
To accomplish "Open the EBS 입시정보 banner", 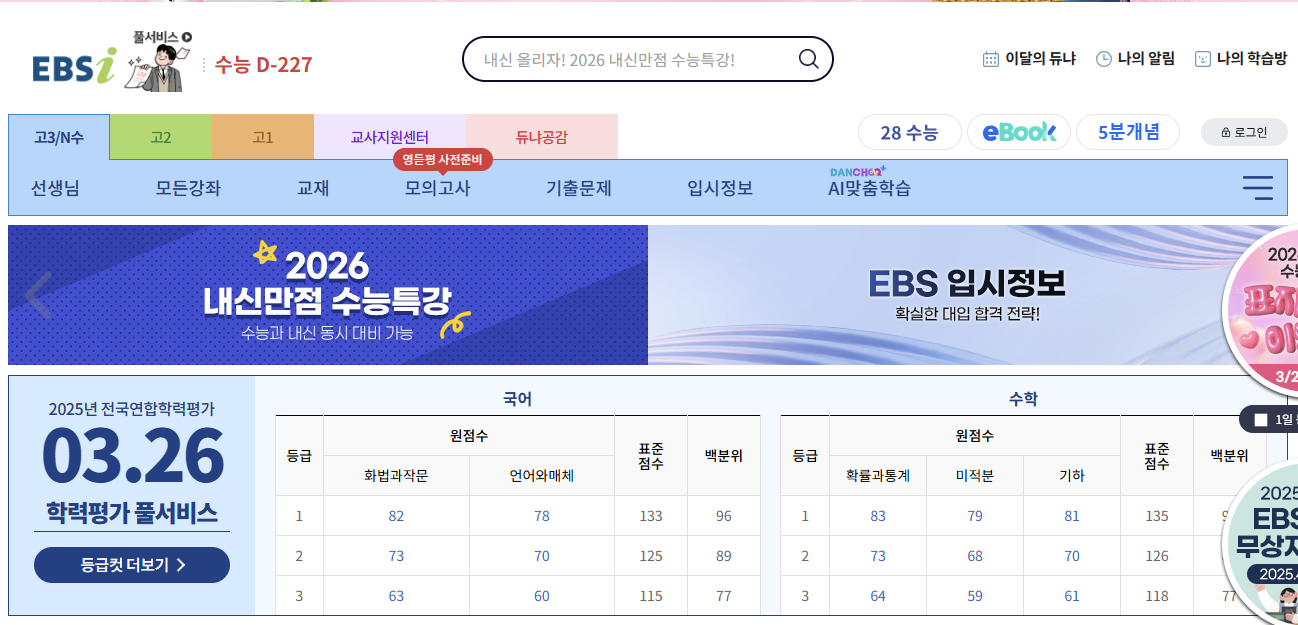I will [967, 295].
